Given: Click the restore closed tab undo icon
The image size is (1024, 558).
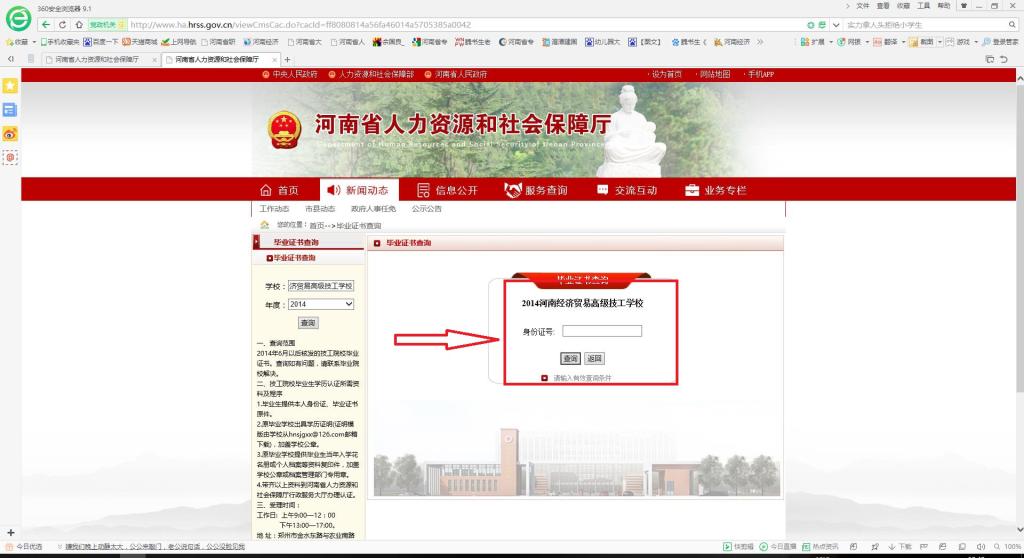Looking at the screenshot, I should (1004, 59).
